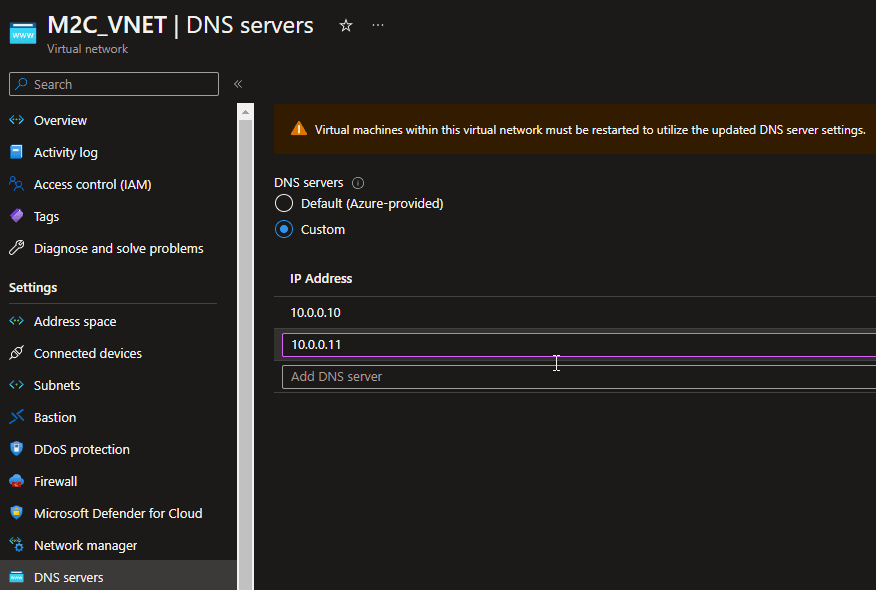Open Diagnose and solve problems

118,249
